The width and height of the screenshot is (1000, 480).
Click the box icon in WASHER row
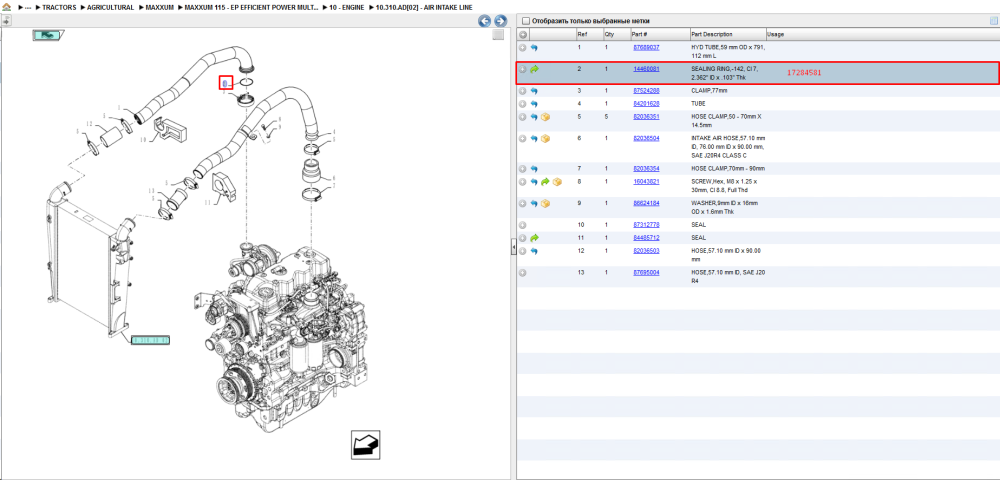click(545, 204)
